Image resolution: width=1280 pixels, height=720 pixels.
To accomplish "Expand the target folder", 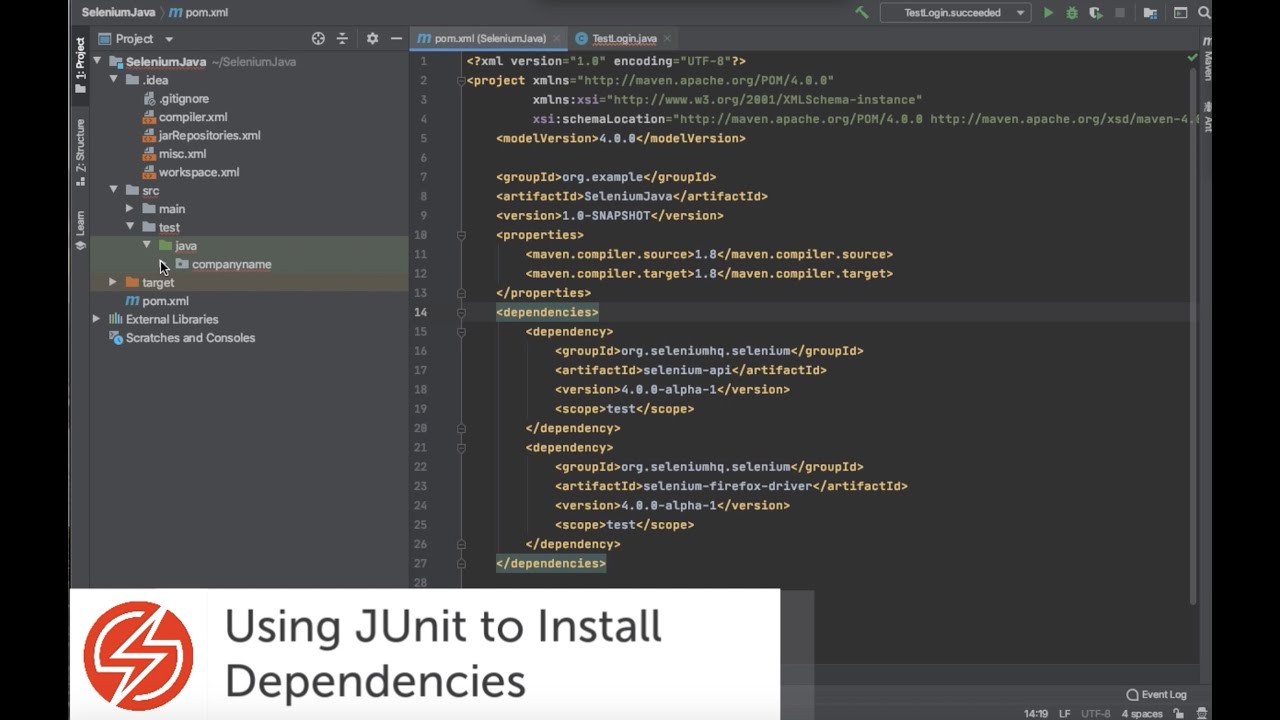I will pos(113,282).
